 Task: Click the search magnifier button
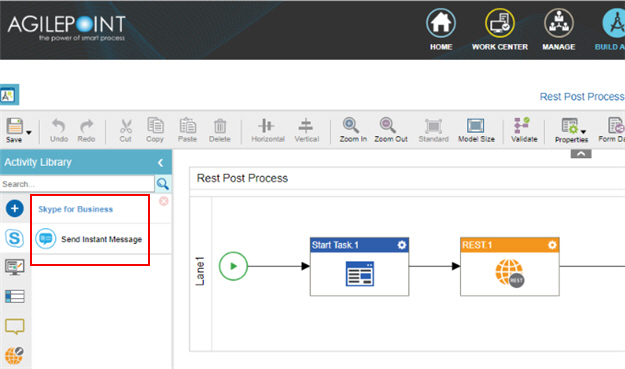(x=163, y=184)
